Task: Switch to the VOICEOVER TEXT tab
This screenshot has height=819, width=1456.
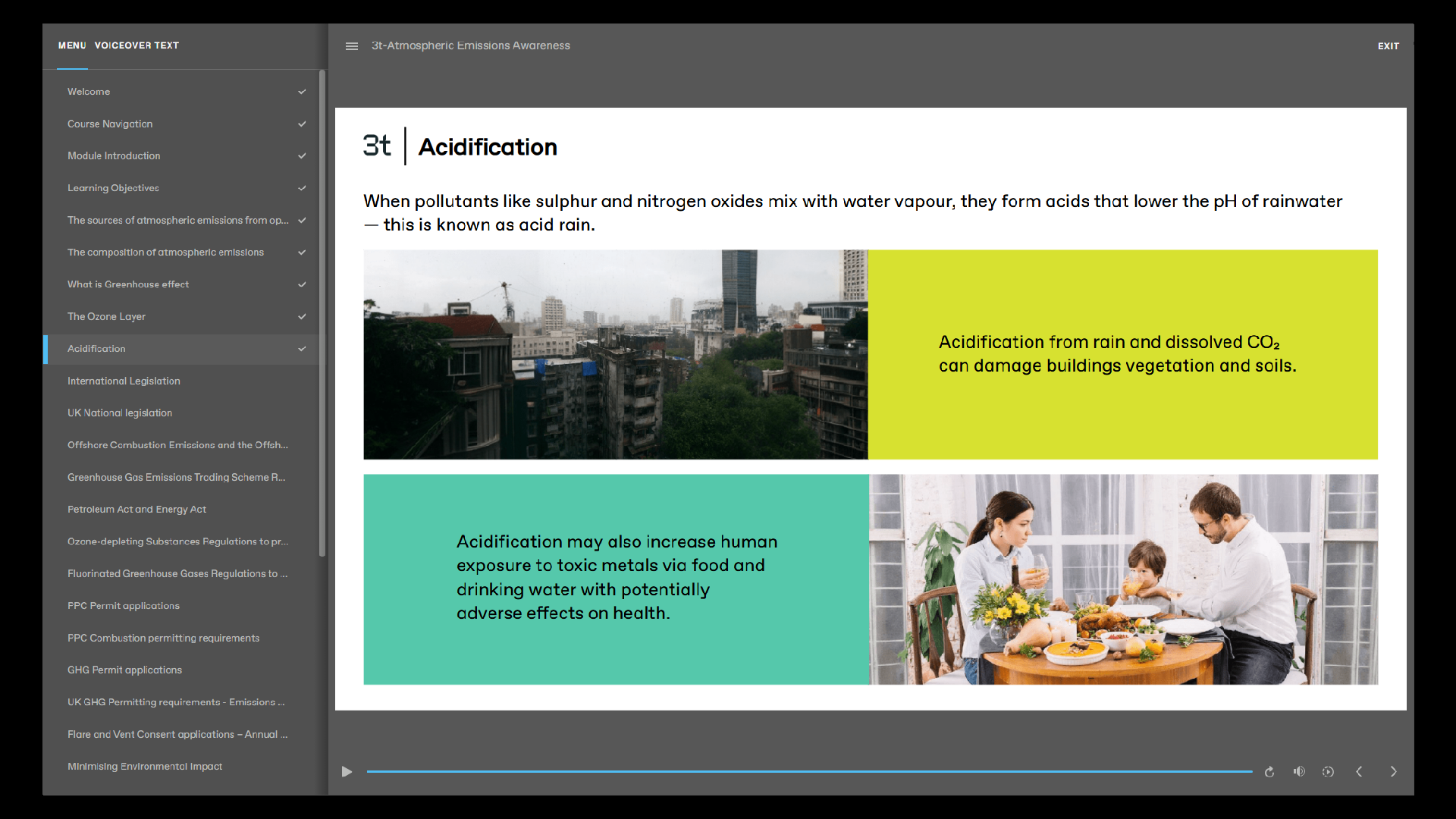Action: click(136, 45)
